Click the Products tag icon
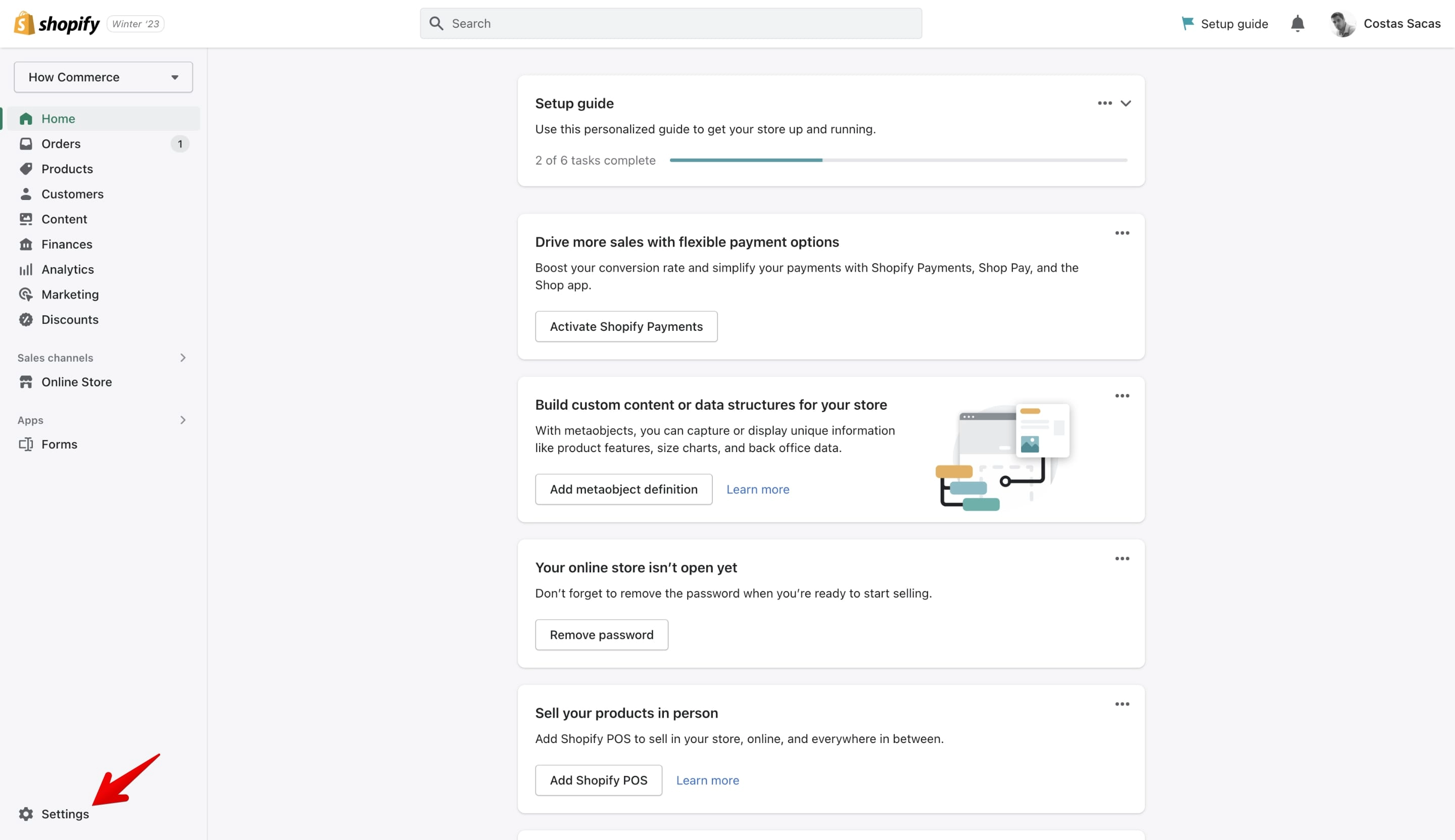Image resolution: width=1455 pixels, height=840 pixels. point(26,169)
